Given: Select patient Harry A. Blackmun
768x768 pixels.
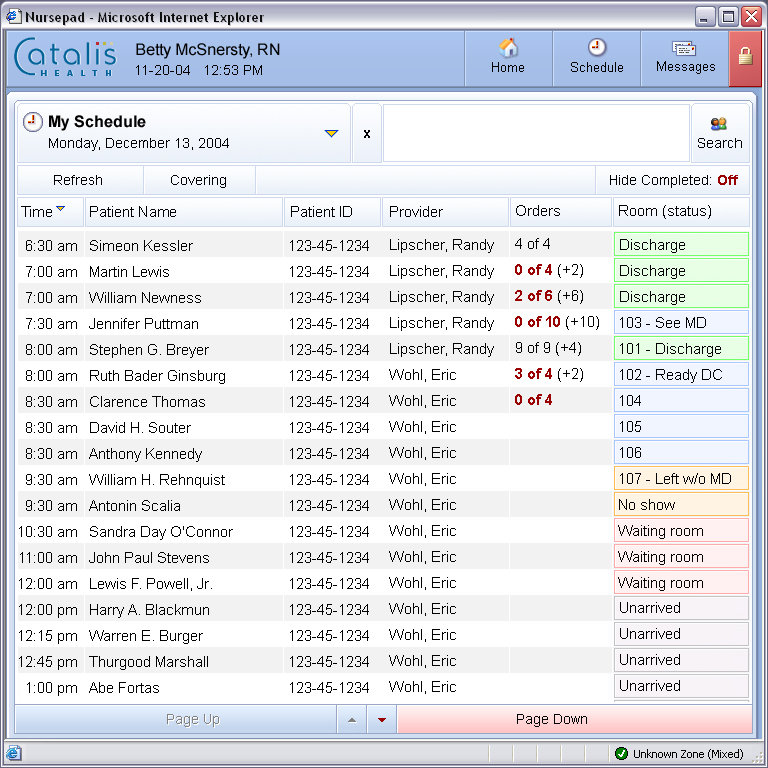Looking at the screenshot, I should 149,609.
